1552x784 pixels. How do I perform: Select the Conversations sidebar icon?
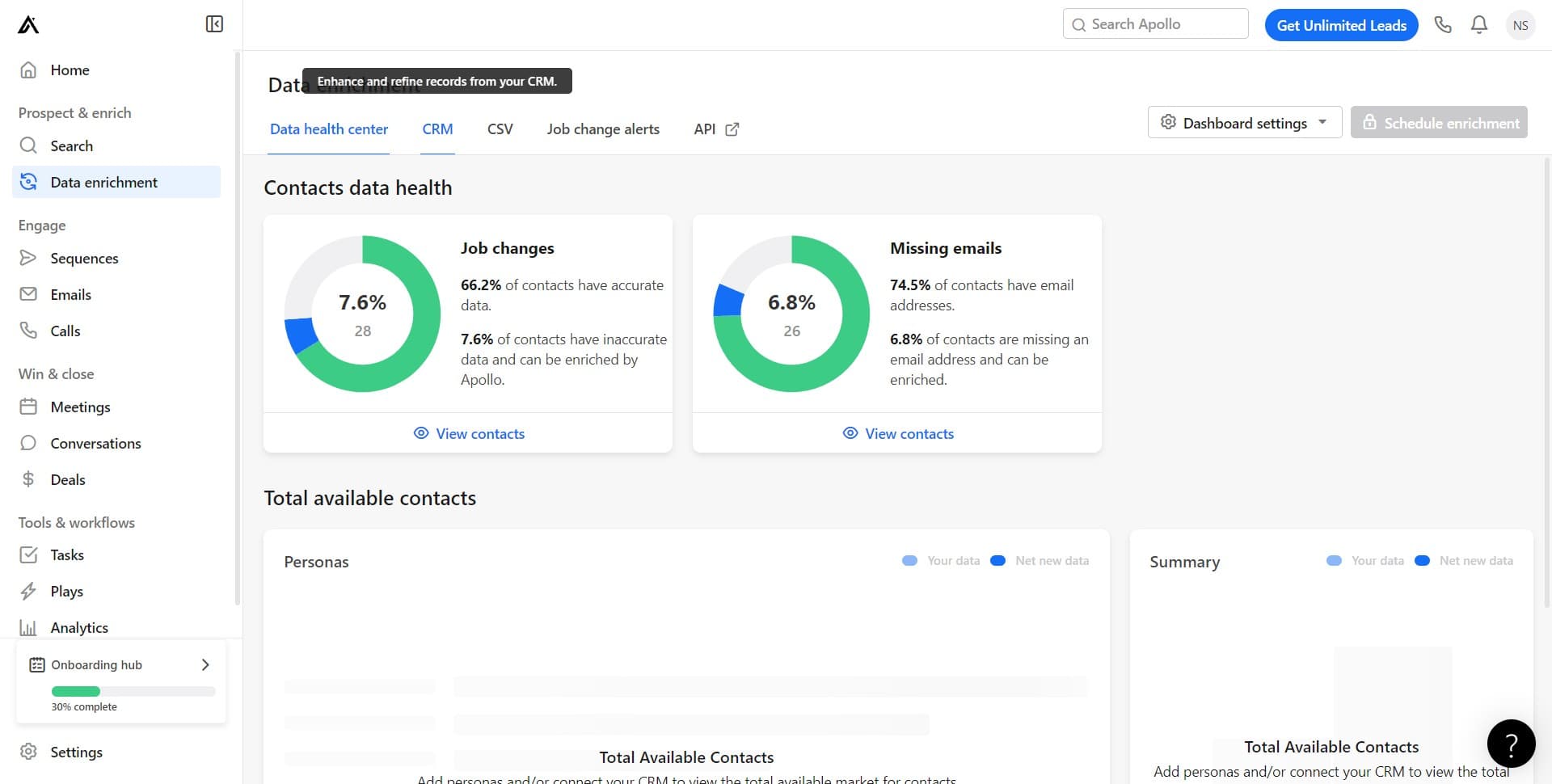click(x=28, y=443)
